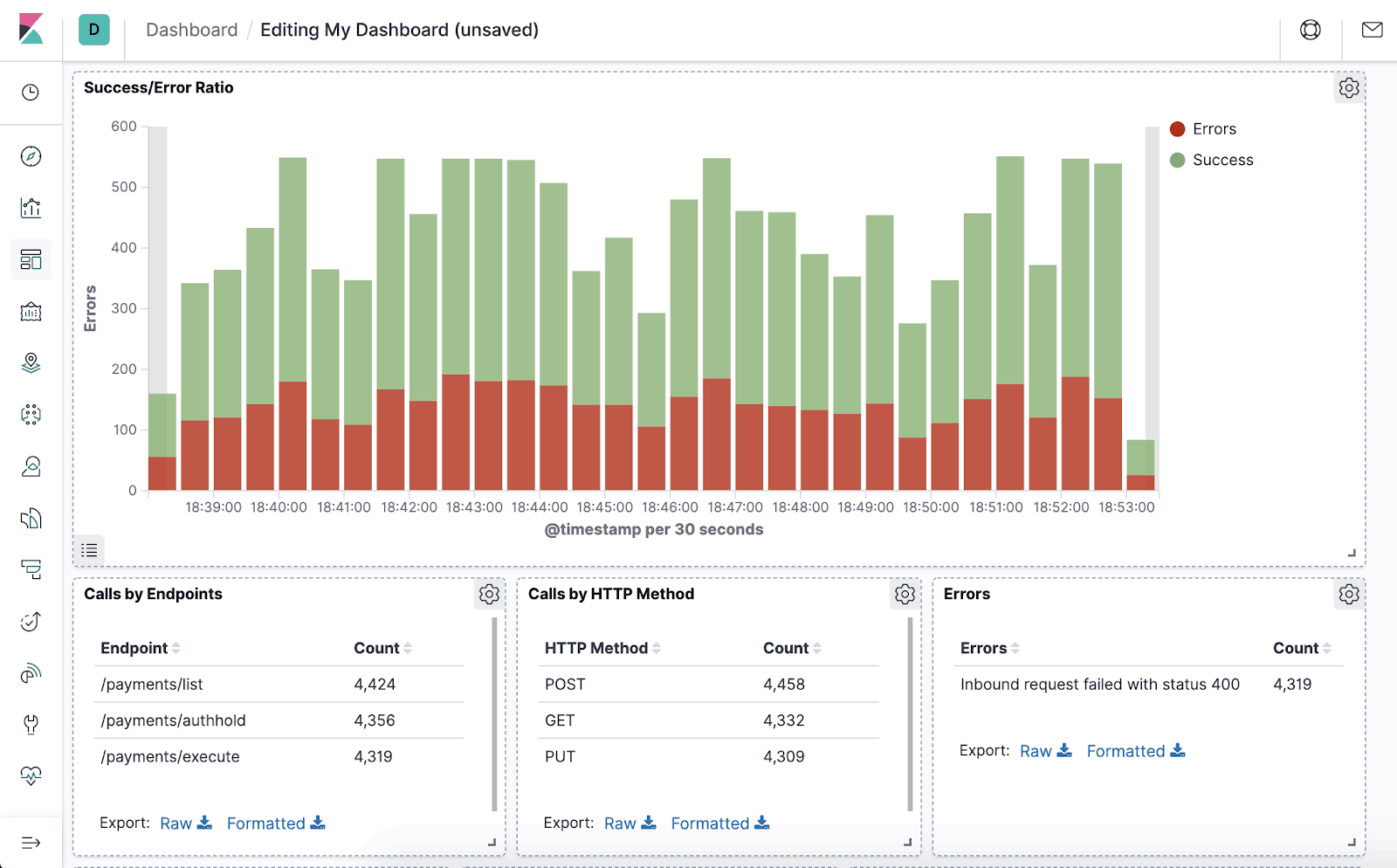Sort Errors panel by Count
Image resolution: width=1397 pixels, height=868 pixels.
coord(1328,648)
